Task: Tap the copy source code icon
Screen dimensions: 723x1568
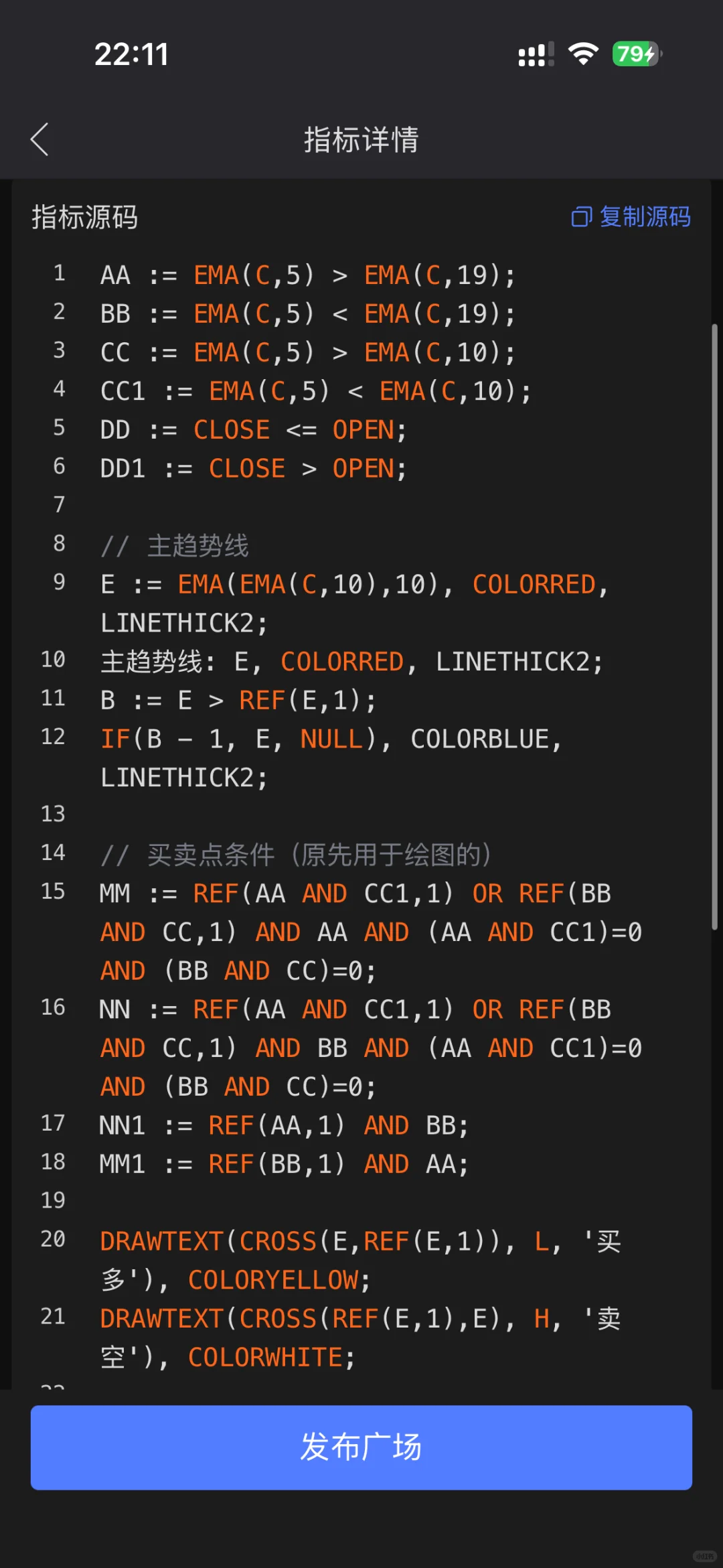Action: tap(581, 217)
